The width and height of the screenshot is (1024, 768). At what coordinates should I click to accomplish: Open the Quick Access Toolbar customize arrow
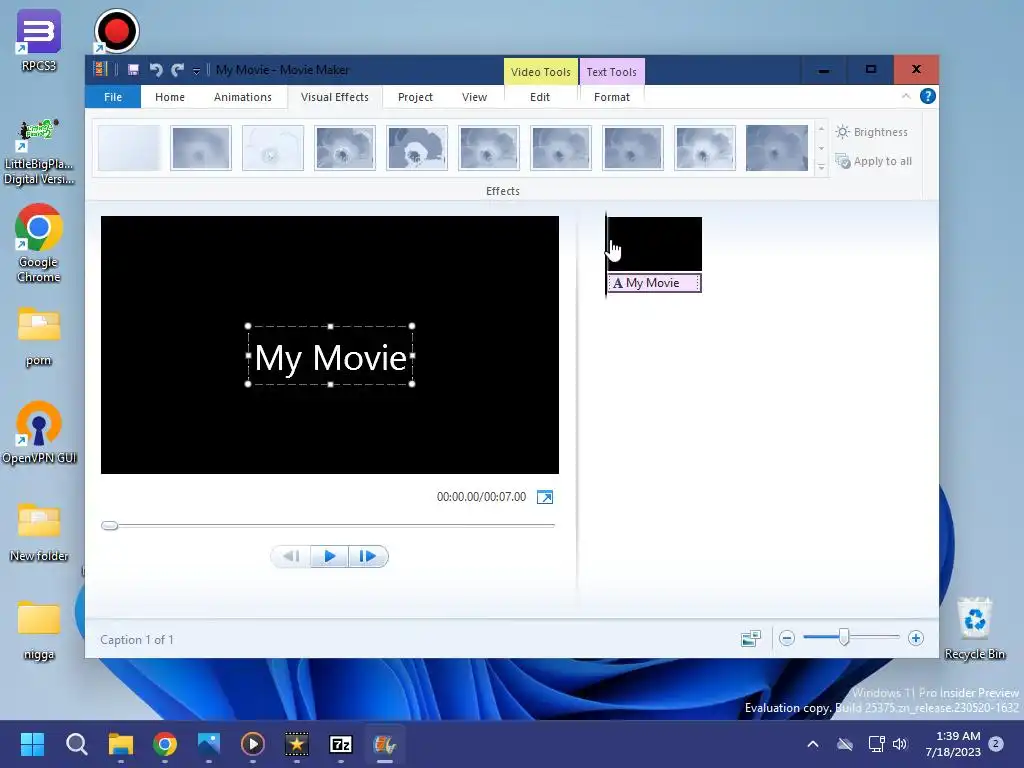pos(196,71)
